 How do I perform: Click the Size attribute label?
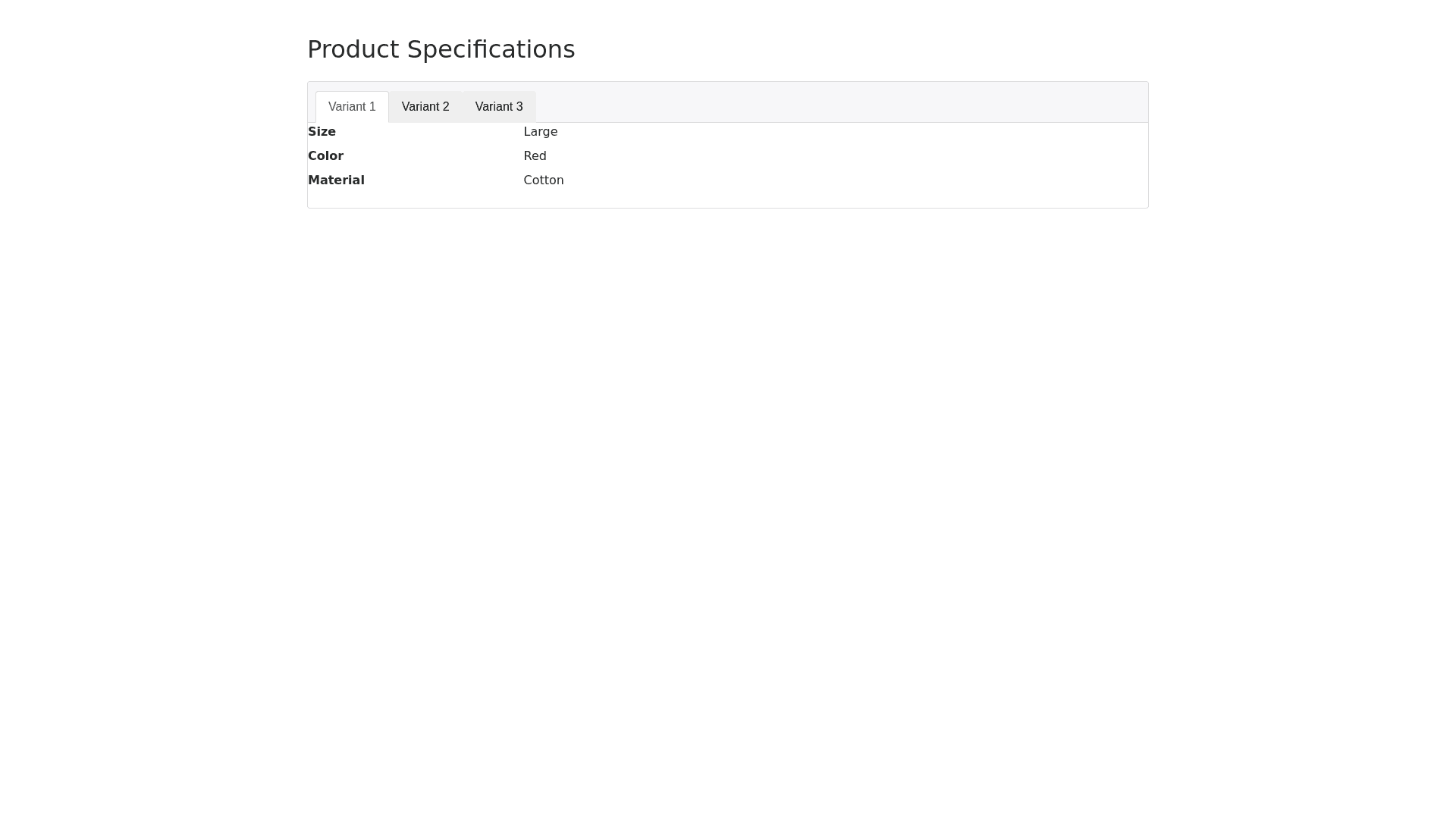tap(322, 132)
